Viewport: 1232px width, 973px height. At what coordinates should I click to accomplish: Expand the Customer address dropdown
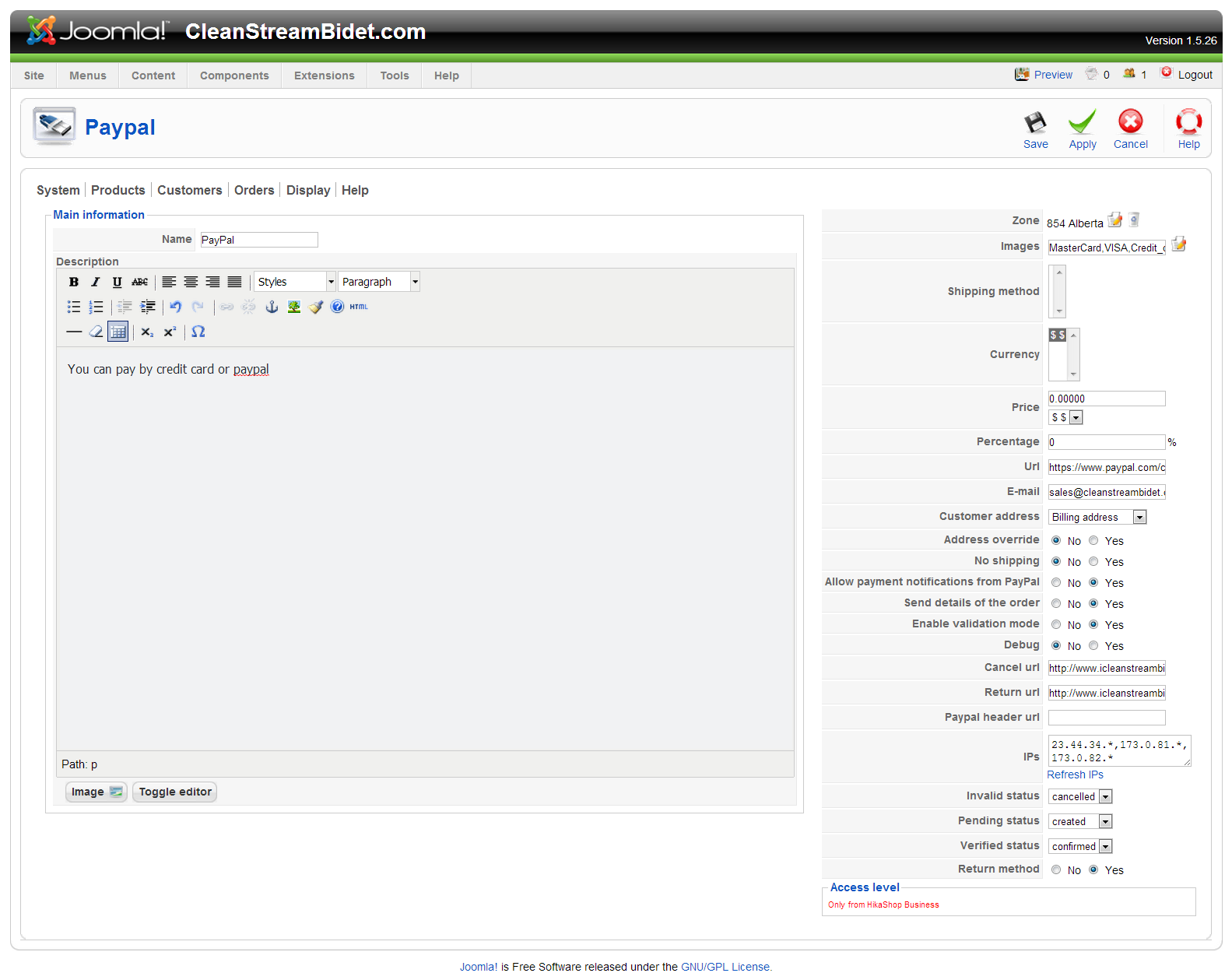(x=1097, y=517)
